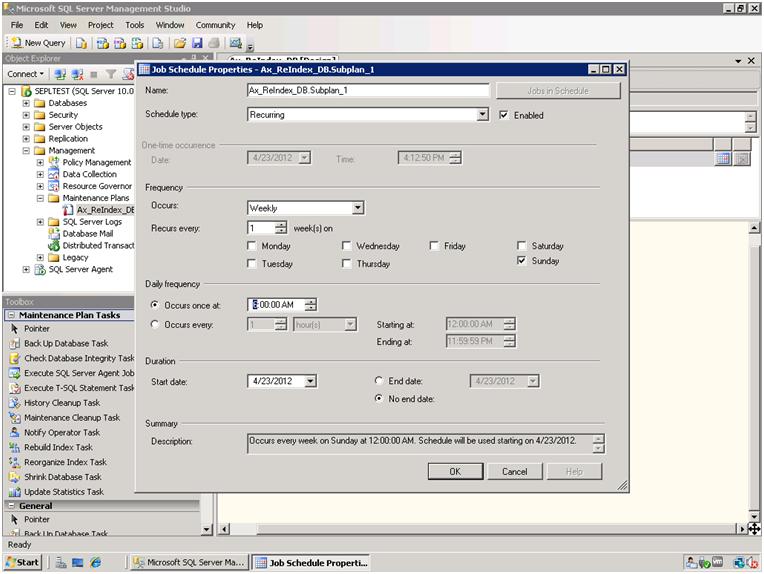Select the No end date radio button
Screen dimensions: 764x574
(379, 399)
